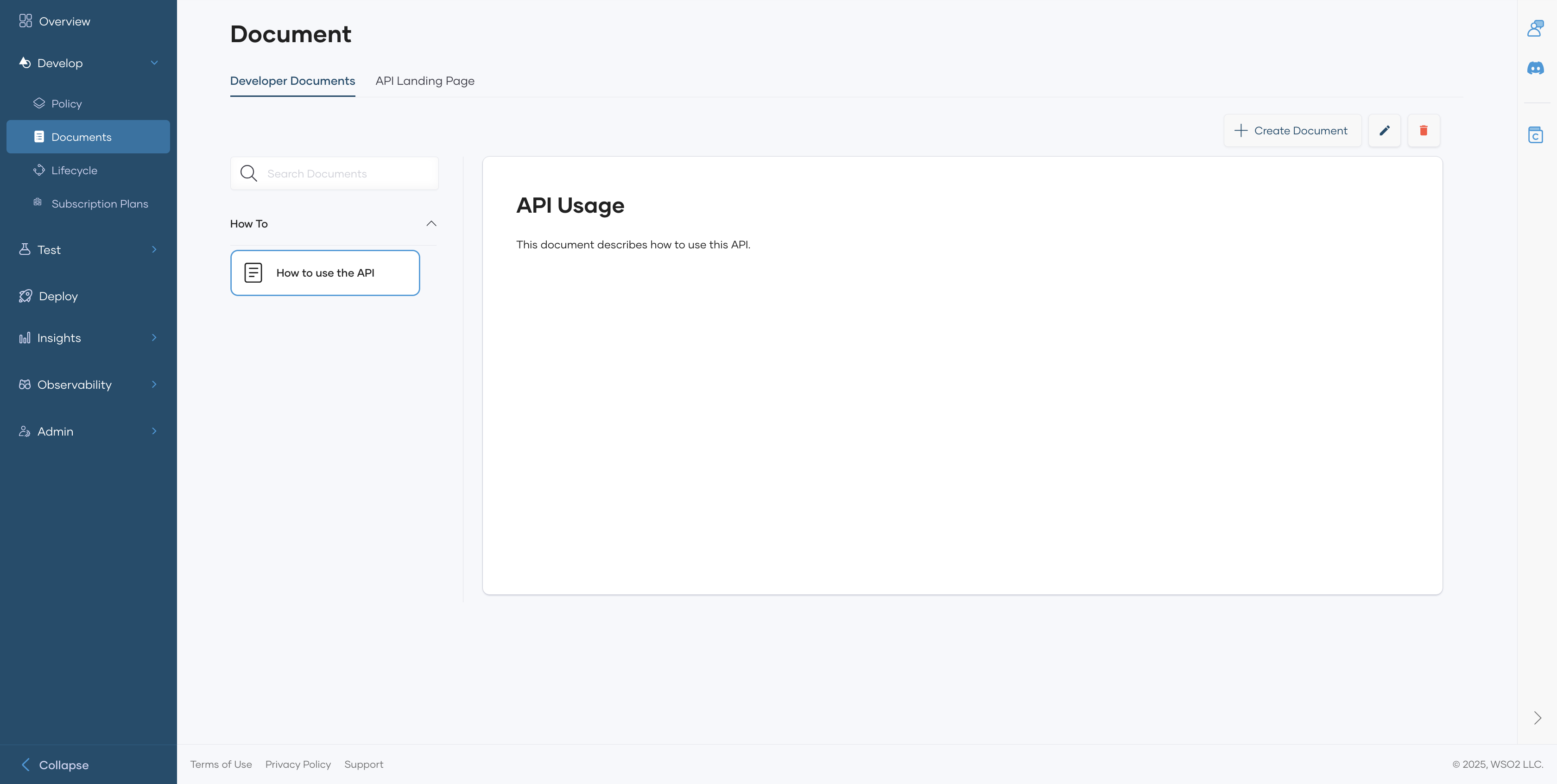Expand the Insights menu arrow
The height and width of the screenshot is (784, 1557).
point(154,338)
